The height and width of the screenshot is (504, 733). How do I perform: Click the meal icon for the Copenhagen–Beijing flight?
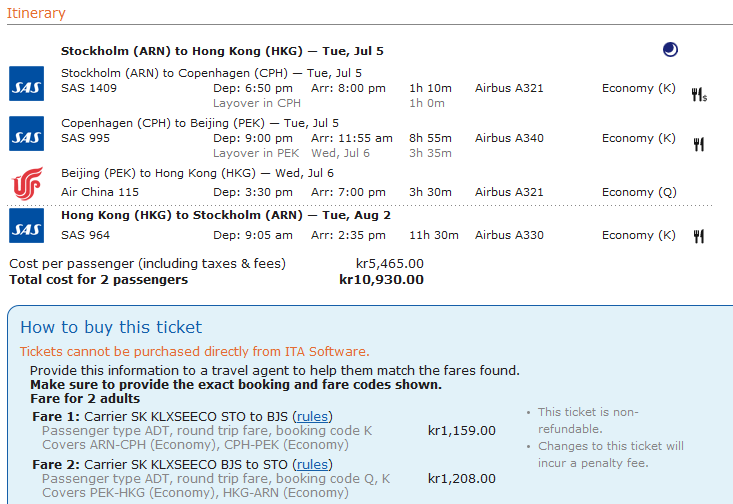(x=699, y=144)
